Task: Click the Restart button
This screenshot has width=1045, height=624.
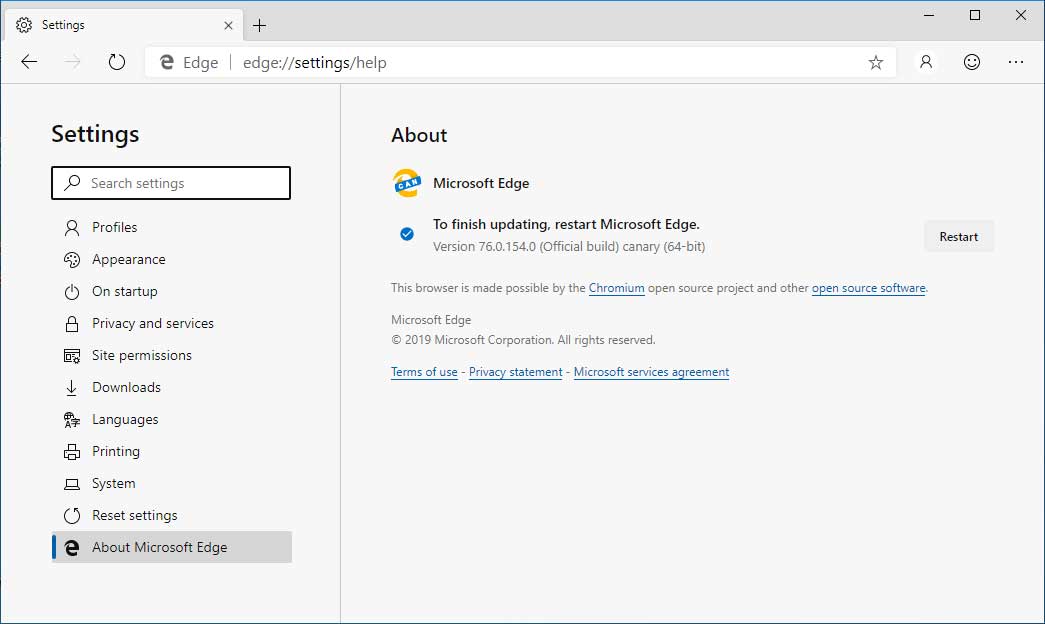Action: tap(958, 237)
